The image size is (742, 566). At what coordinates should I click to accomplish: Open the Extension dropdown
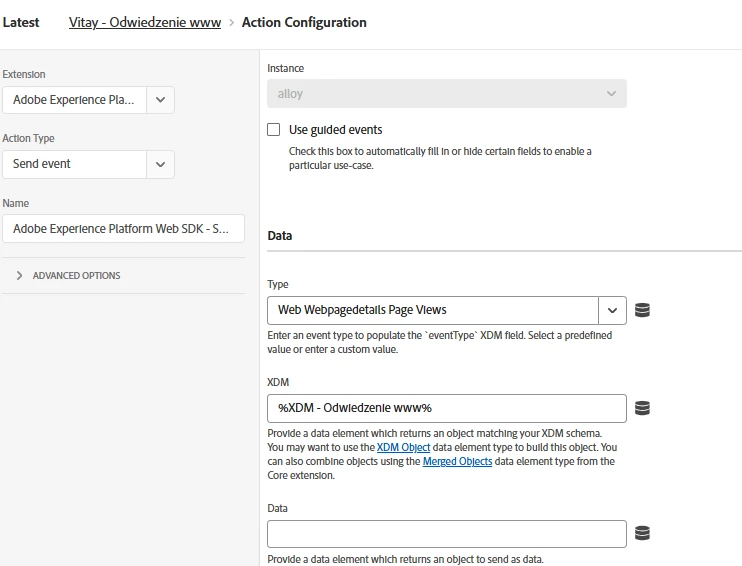point(161,100)
